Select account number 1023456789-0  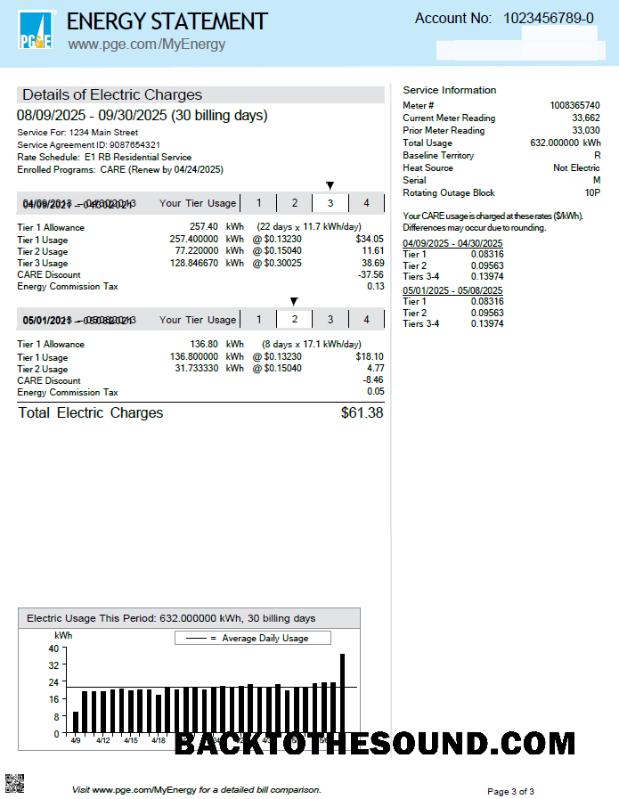(x=548, y=18)
